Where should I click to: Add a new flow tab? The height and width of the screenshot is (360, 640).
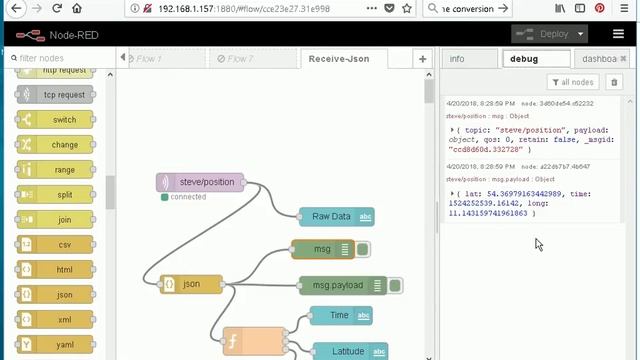point(422,59)
